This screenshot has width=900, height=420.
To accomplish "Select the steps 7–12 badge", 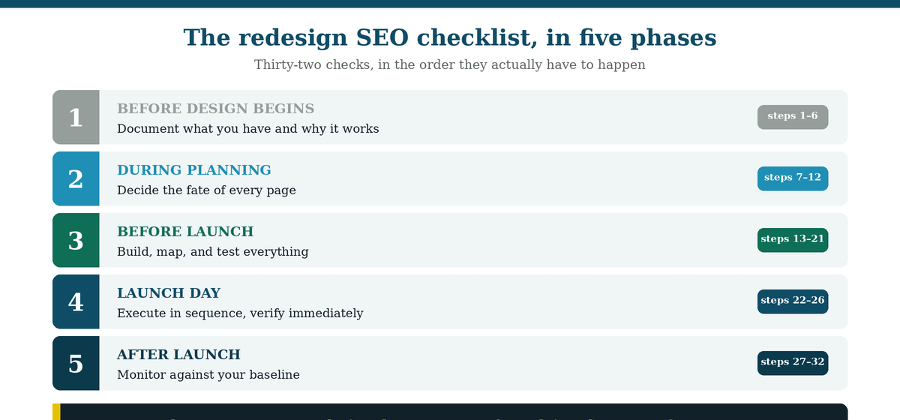I will (x=792, y=178).
